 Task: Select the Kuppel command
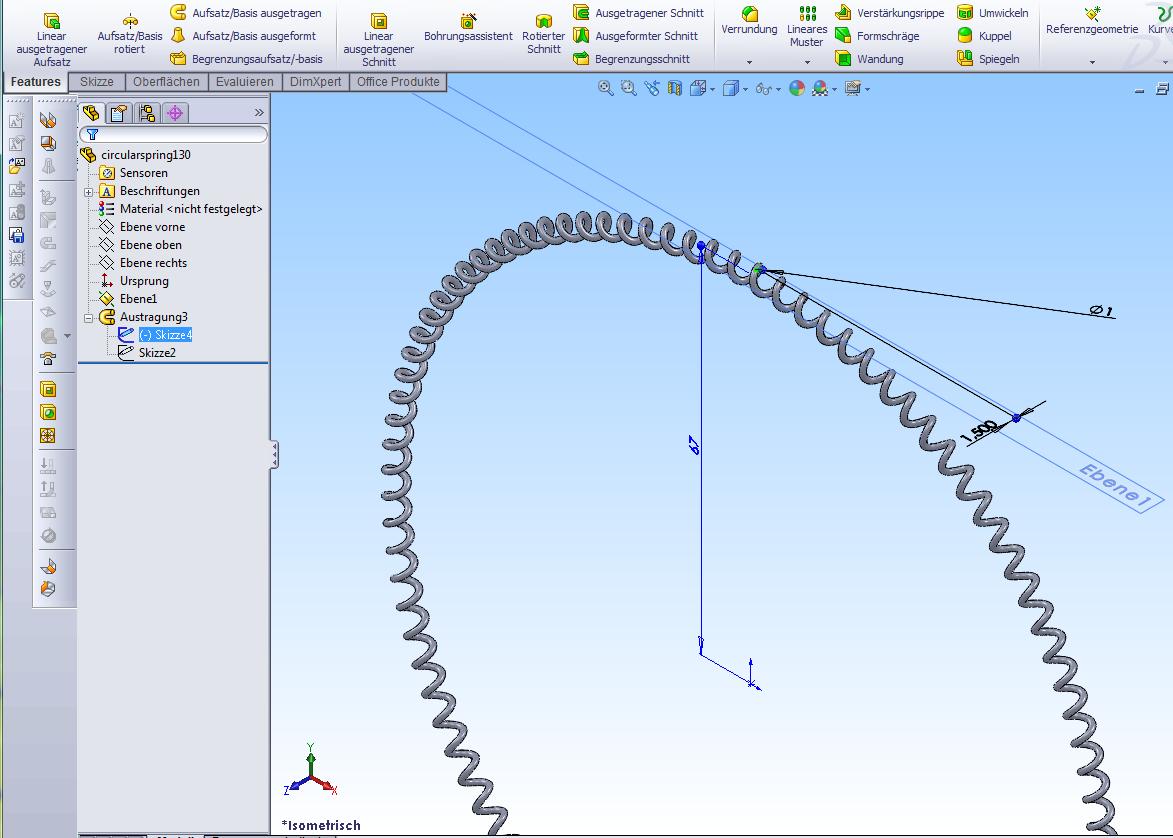(984, 36)
